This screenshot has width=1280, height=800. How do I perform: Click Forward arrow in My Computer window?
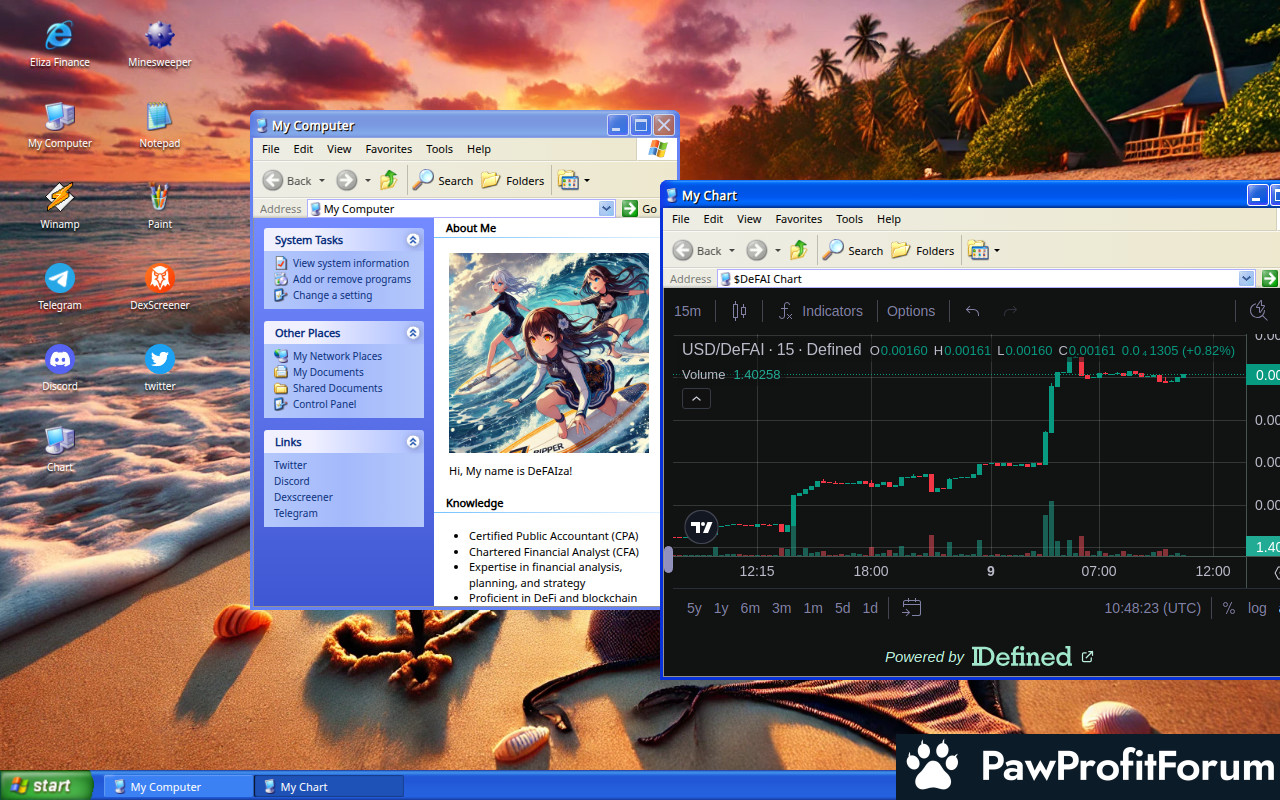[346, 180]
